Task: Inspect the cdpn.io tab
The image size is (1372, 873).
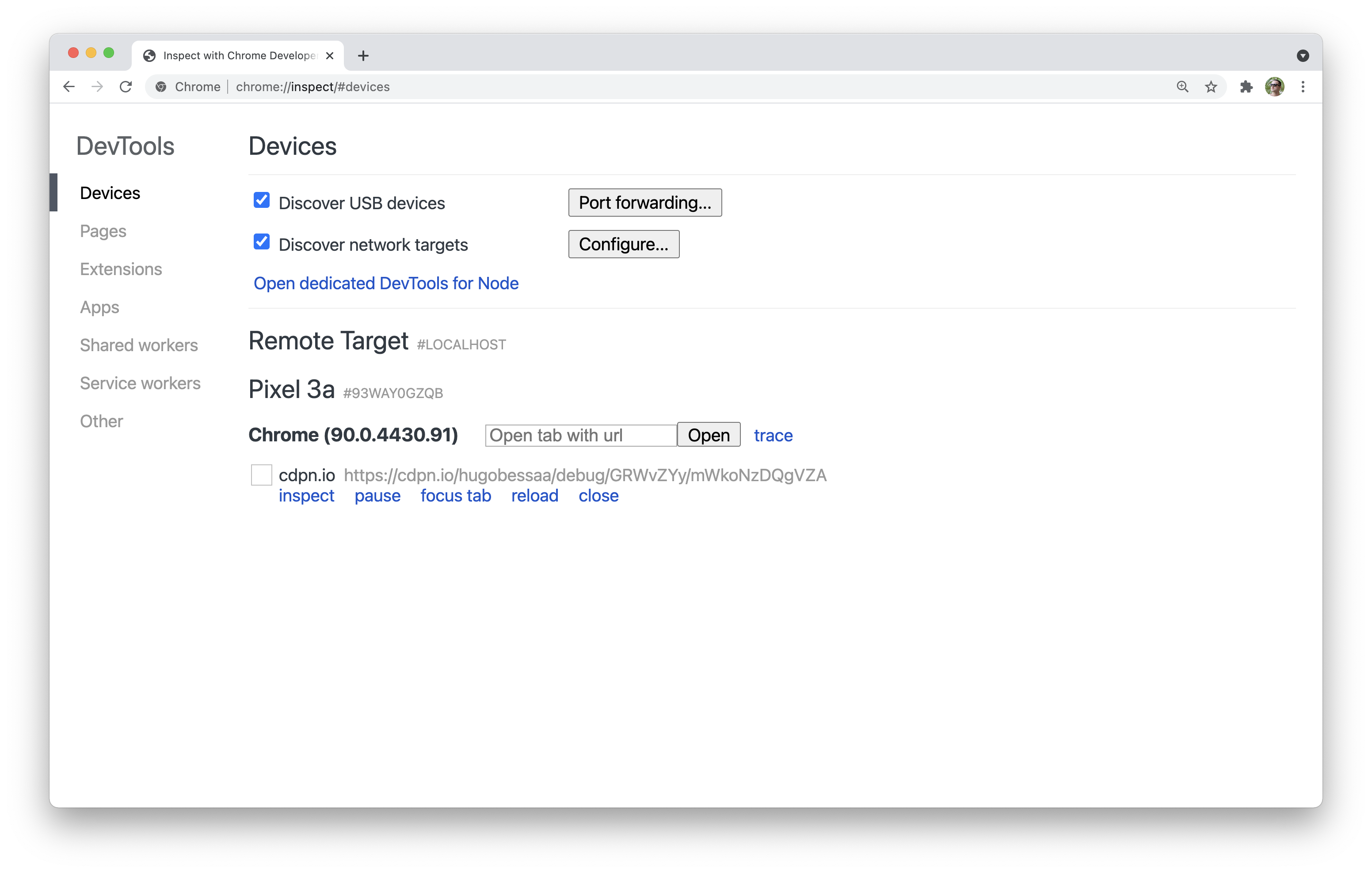Action: click(307, 495)
